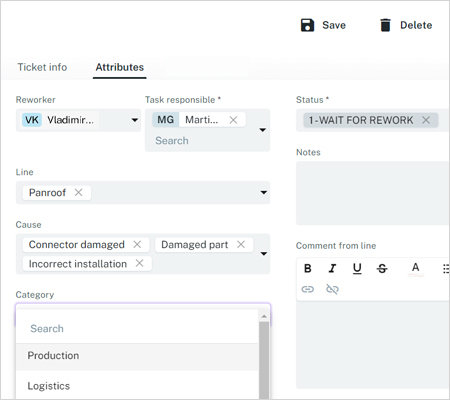Click the Category search field
The image size is (450, 400).
tap(137, 329)
